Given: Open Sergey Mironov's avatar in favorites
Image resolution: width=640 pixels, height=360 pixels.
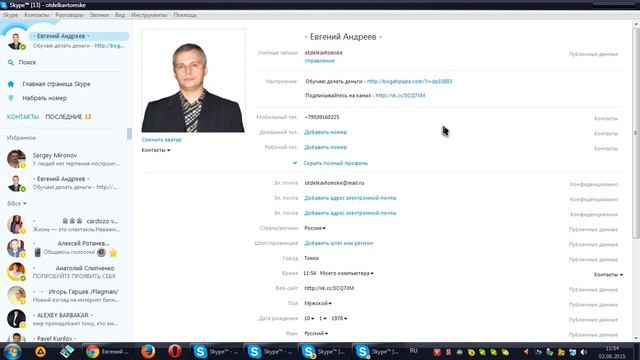Looking at the screenshot, I should (x=16, y=159).
